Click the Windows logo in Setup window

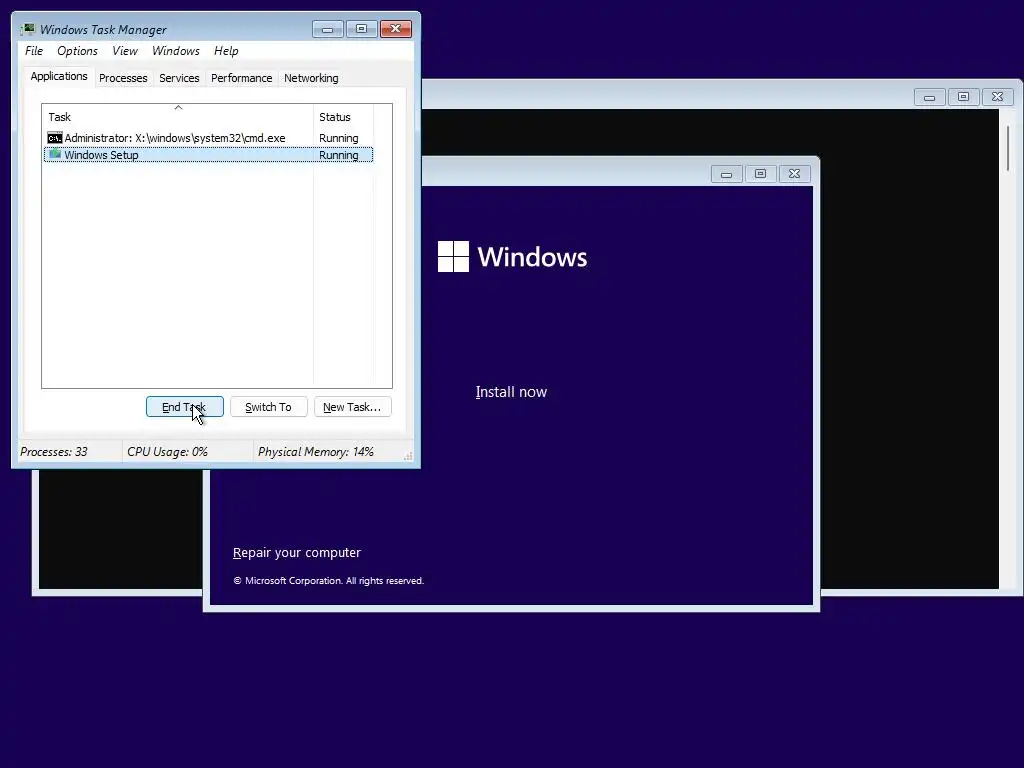coord(453,257)
